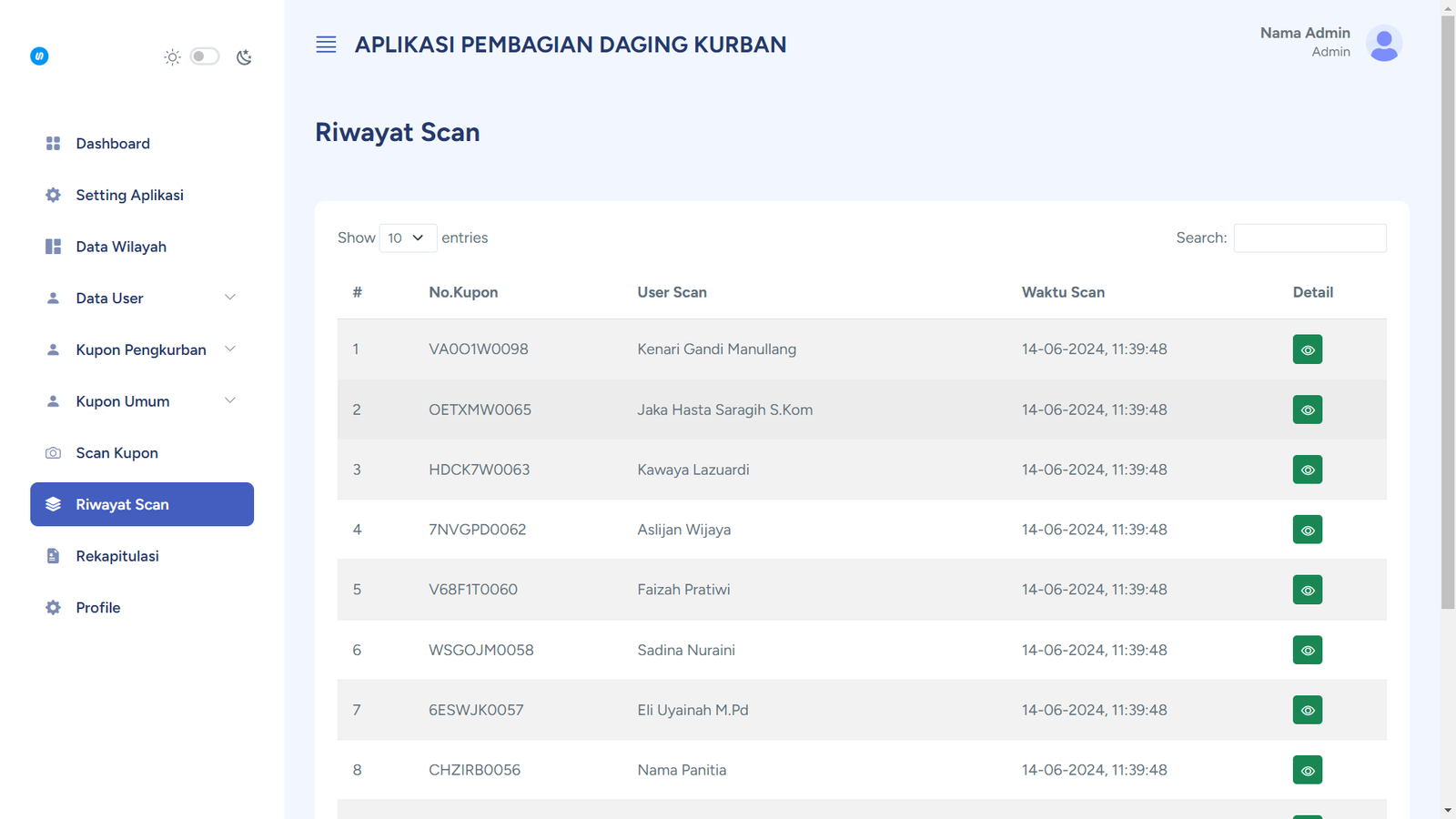Show detail for Faizah Pratiwi scan
This screenshot has height=819, width=1456.
1307,590
